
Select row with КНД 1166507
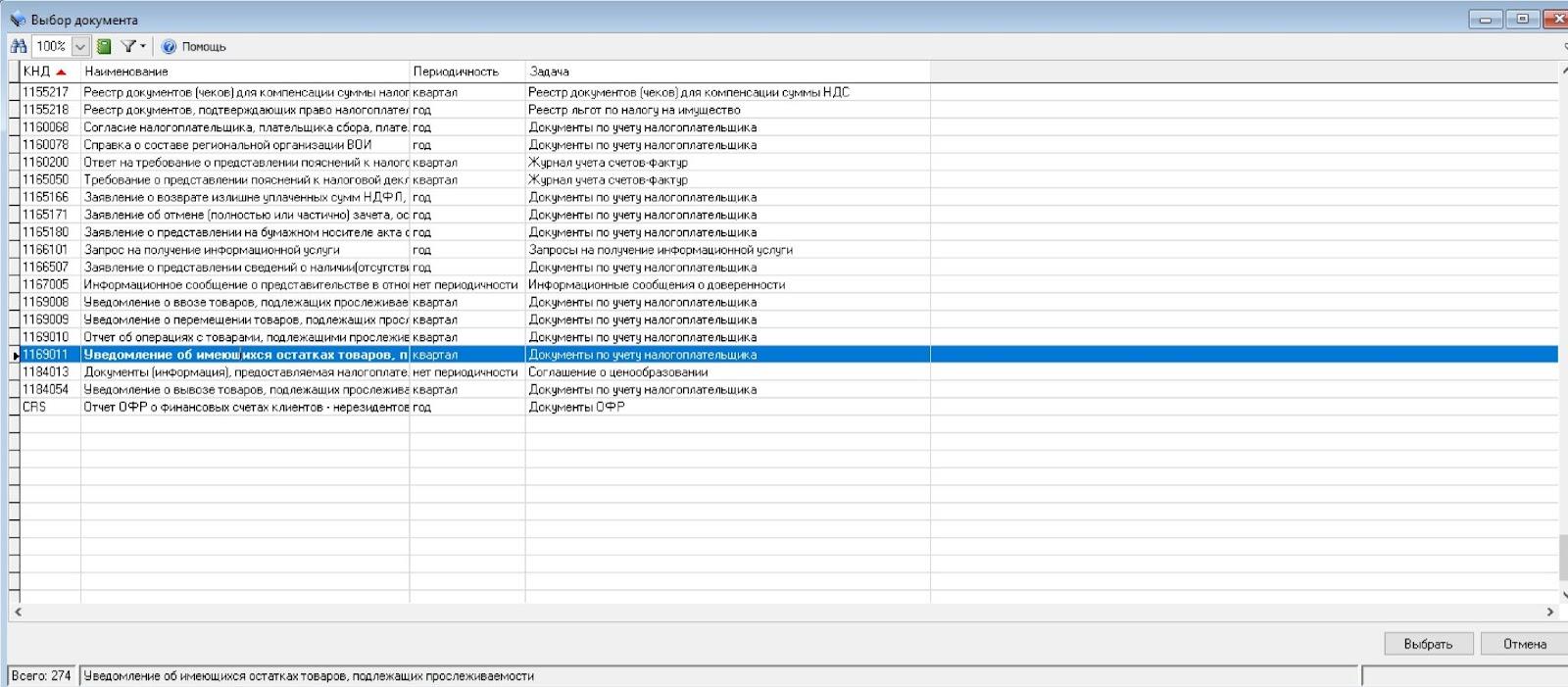point(789,268)
